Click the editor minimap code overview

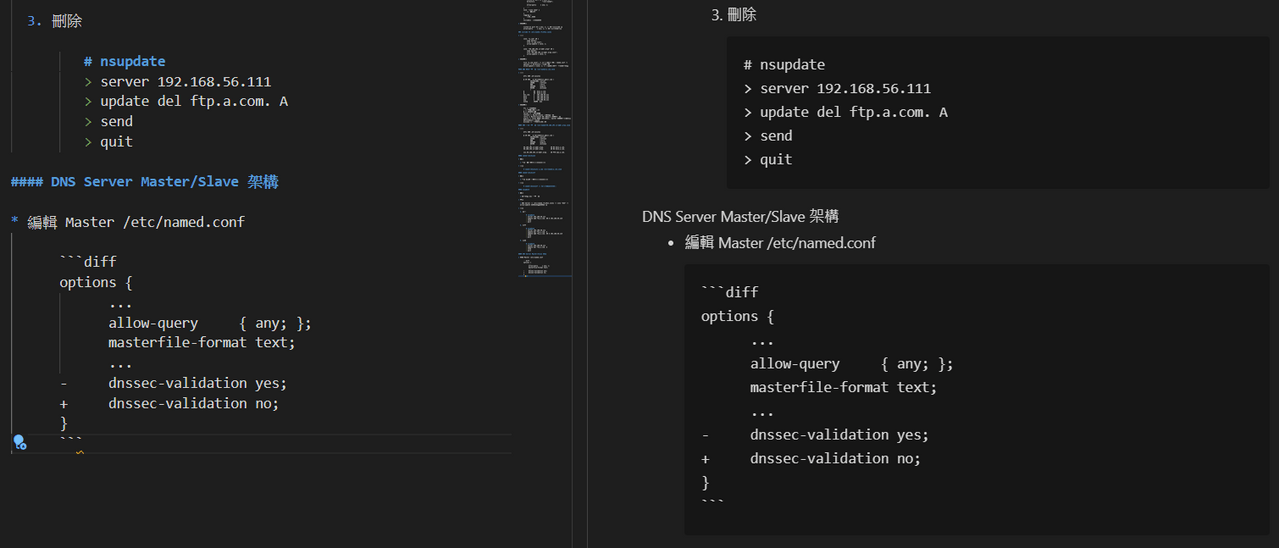click(546, 140)
